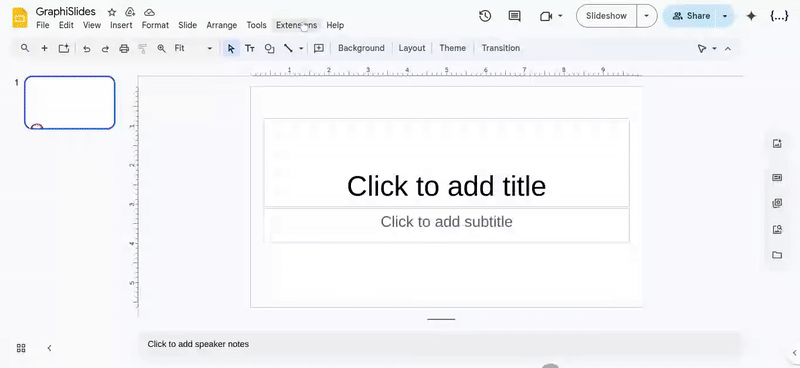Open the Slideshow options dropdown arrow
800x368 pixels.
[646, 16]
